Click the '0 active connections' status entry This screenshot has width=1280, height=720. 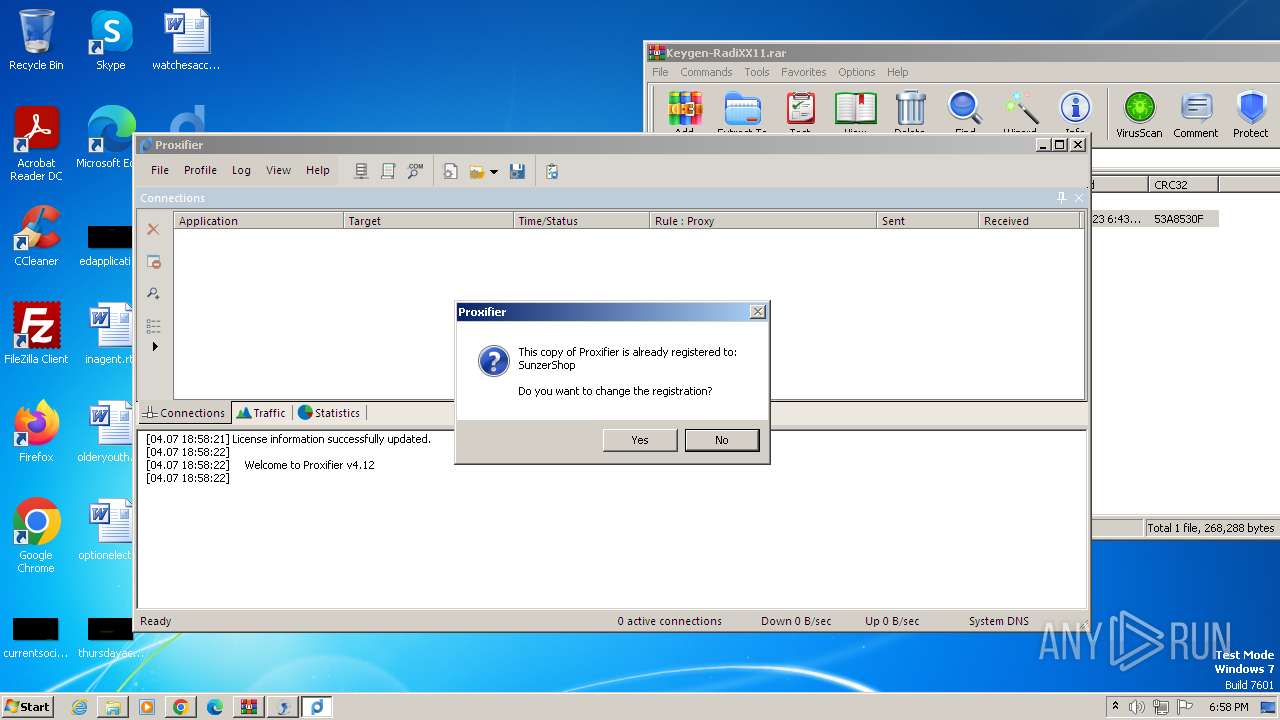tap(669, 621)
